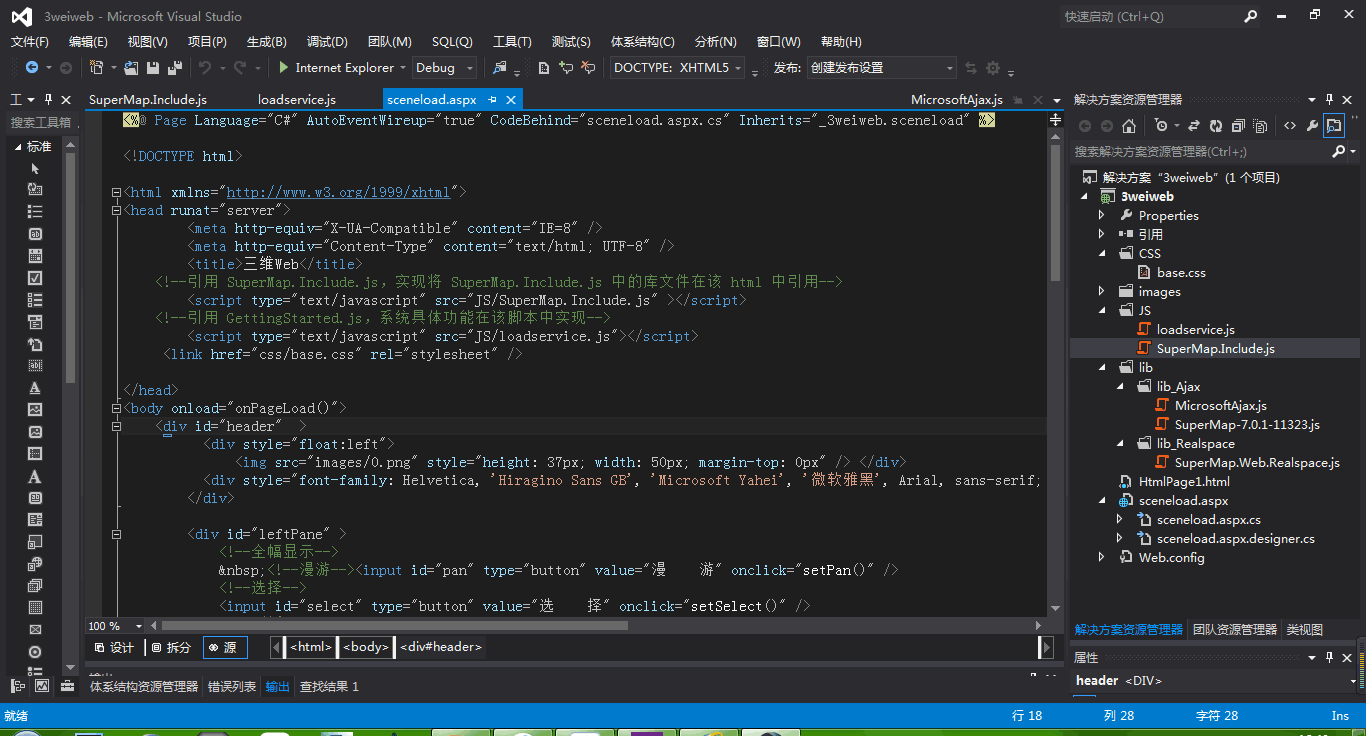
Task: Click the Preview Selected Items folder icon
Action: point(1334,126)
